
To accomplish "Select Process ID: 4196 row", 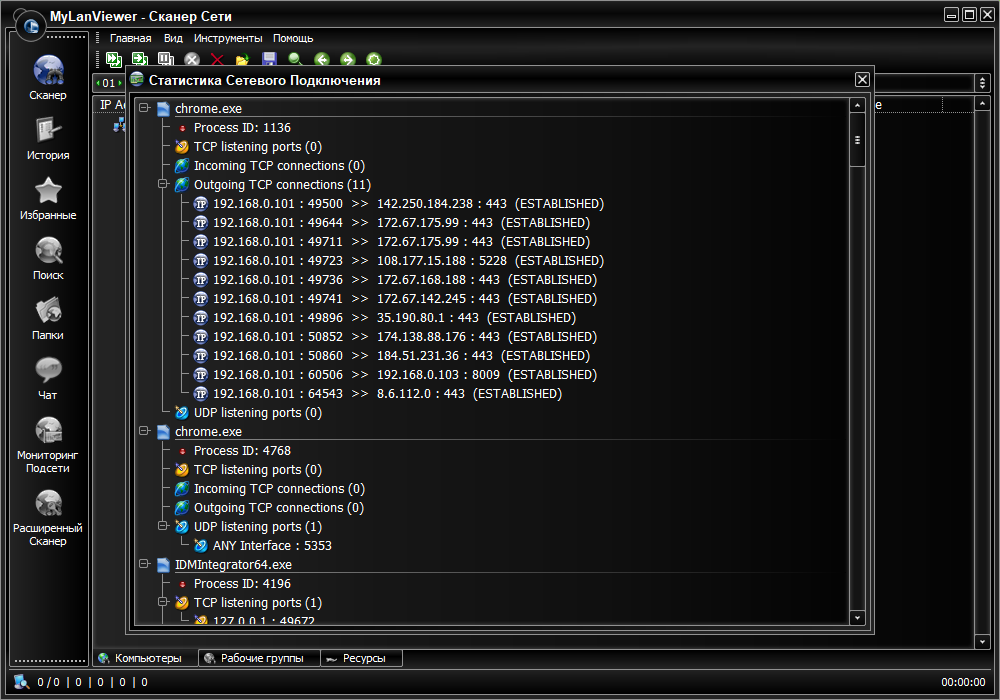I will pyautogui.click(x=242, y=584).
